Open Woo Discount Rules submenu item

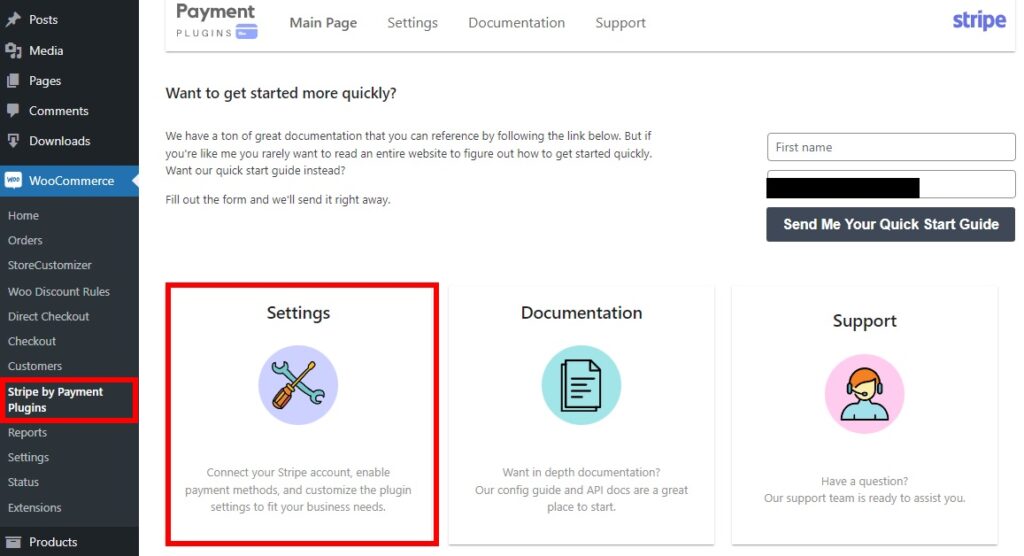[59, 291]
